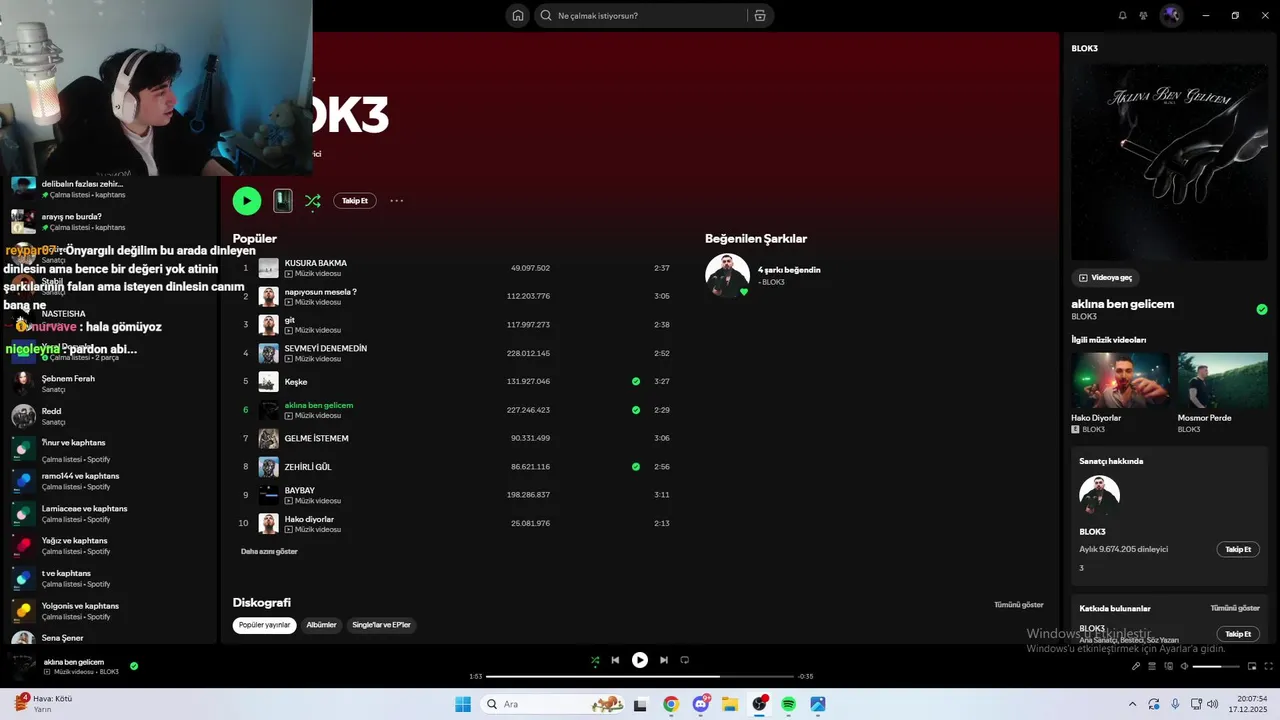
Task: Click Videoya geç button
Action: point(1106,277)
